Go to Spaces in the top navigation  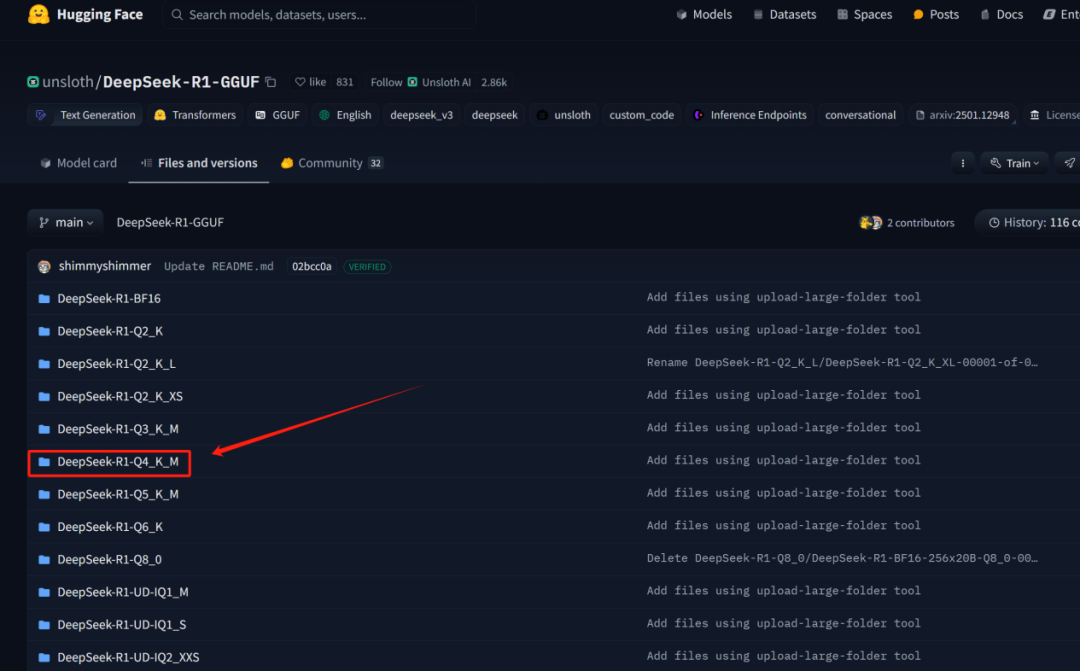click(864, 14)
